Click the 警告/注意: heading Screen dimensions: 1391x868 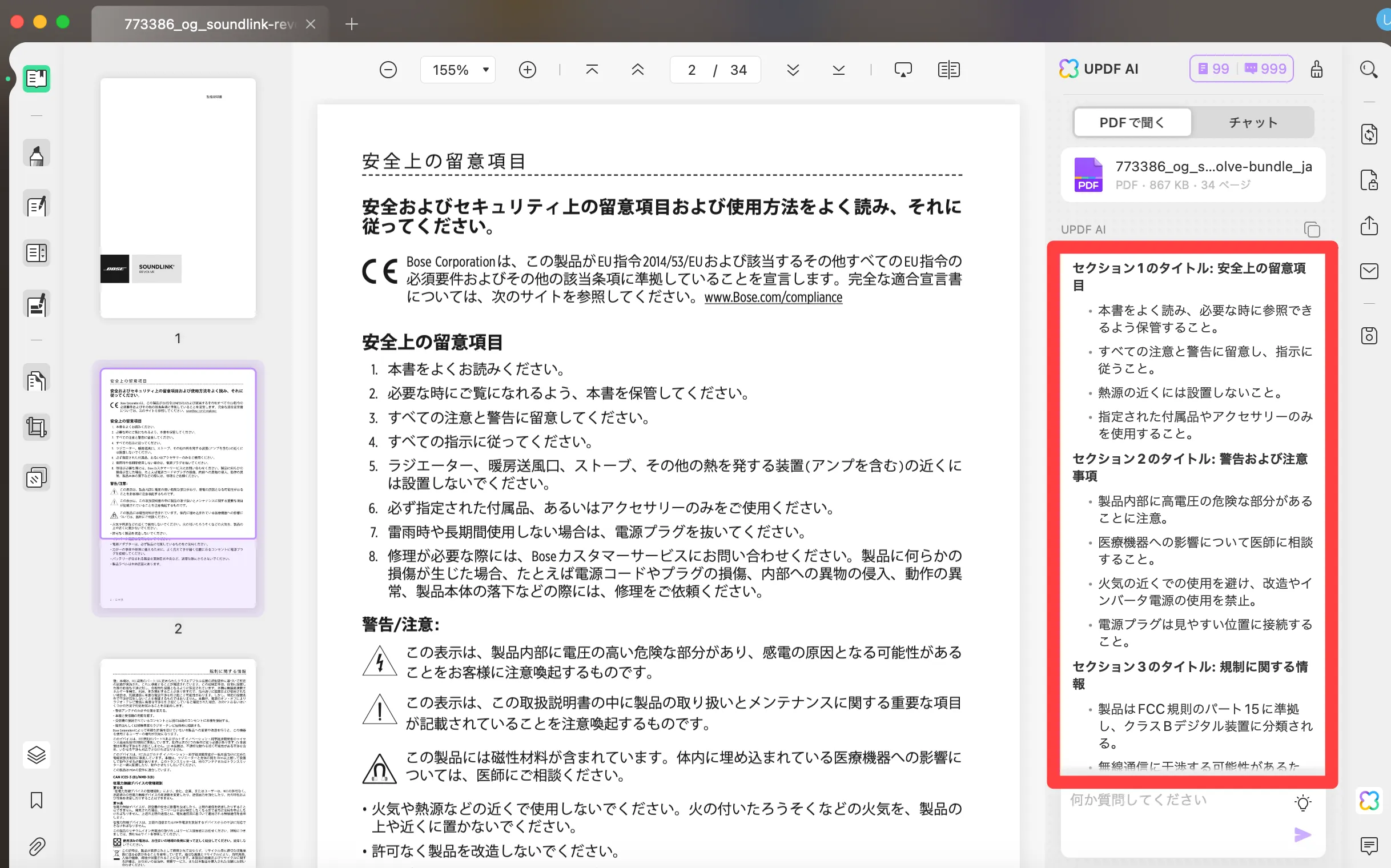(x=401, y=625)
